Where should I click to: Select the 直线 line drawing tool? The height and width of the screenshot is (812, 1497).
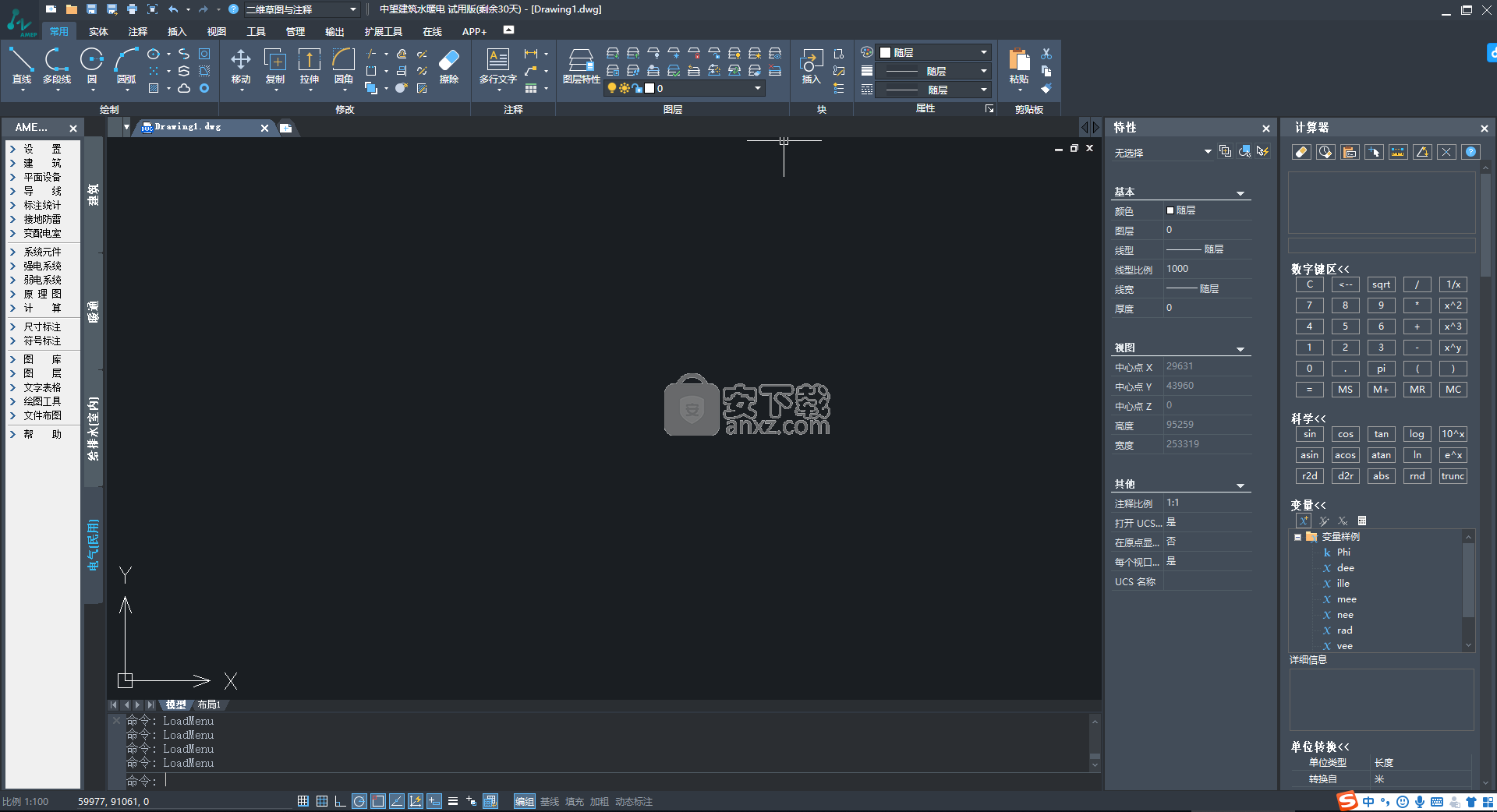pos(22,65)
